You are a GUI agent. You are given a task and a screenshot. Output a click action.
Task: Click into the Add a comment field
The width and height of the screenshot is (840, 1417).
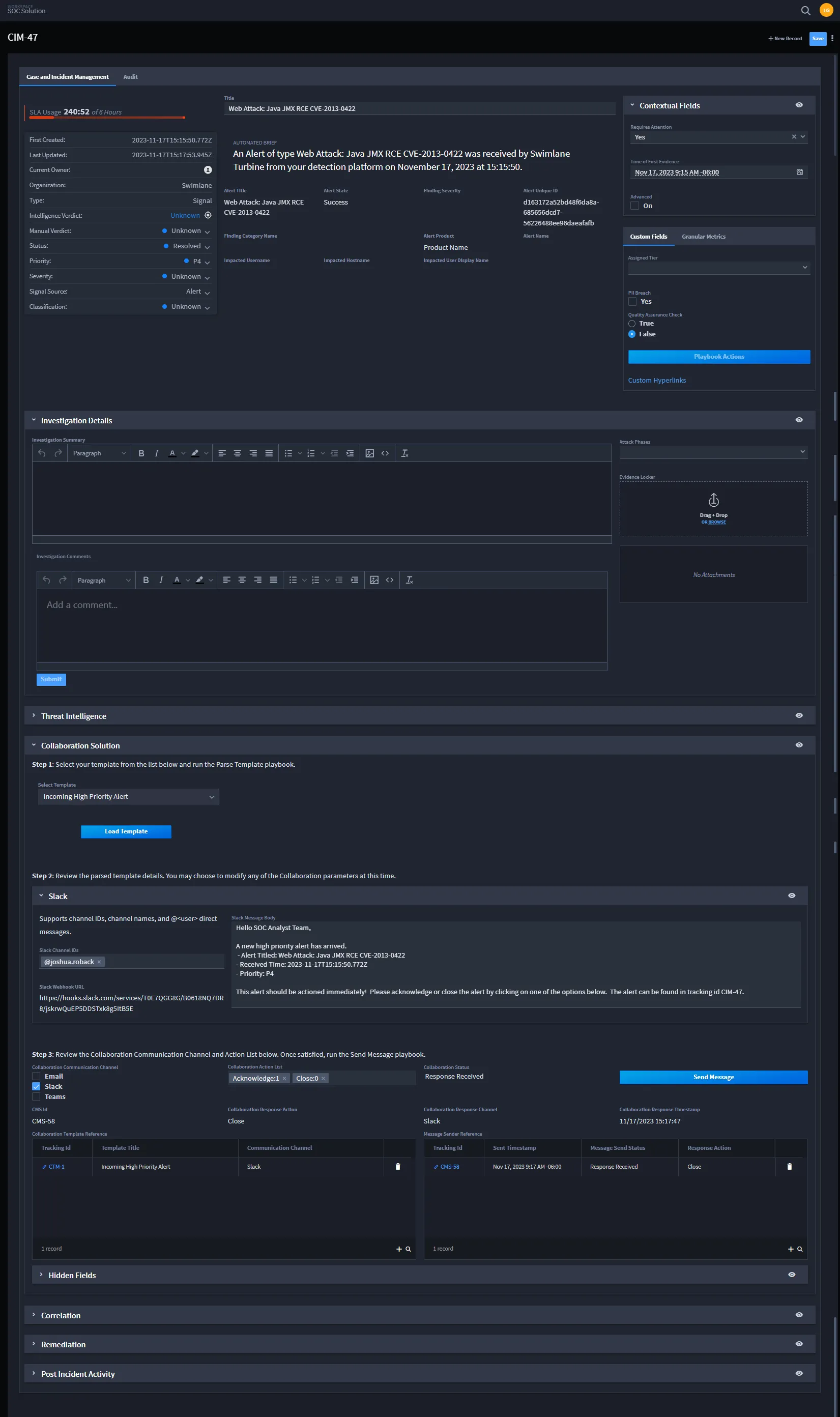[x=322, y=625]
